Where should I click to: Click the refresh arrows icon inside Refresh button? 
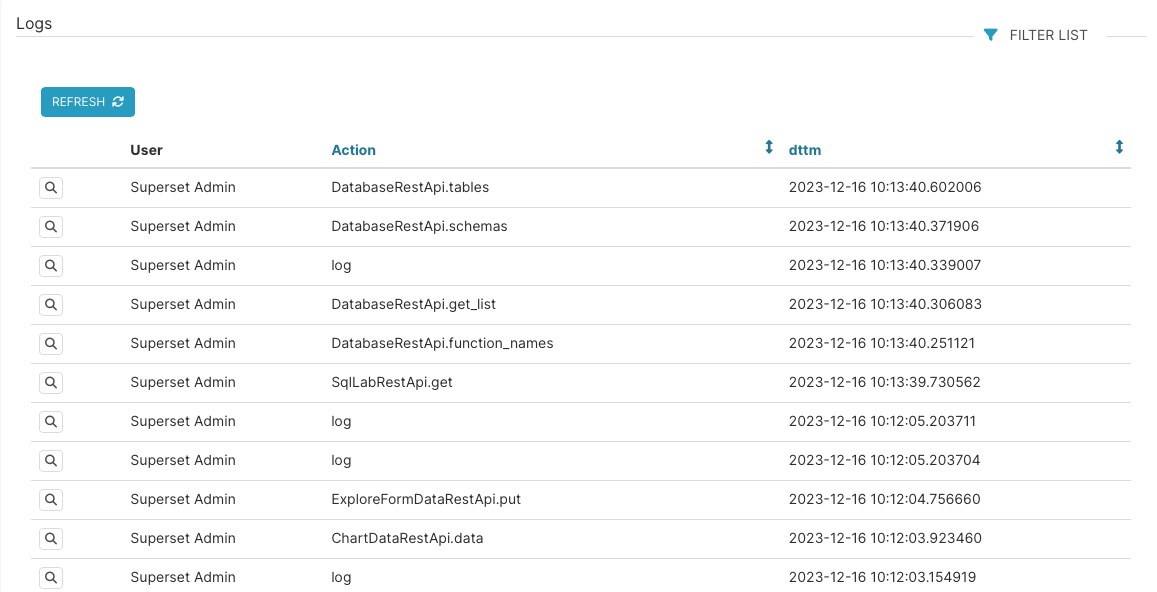[117, 101]
